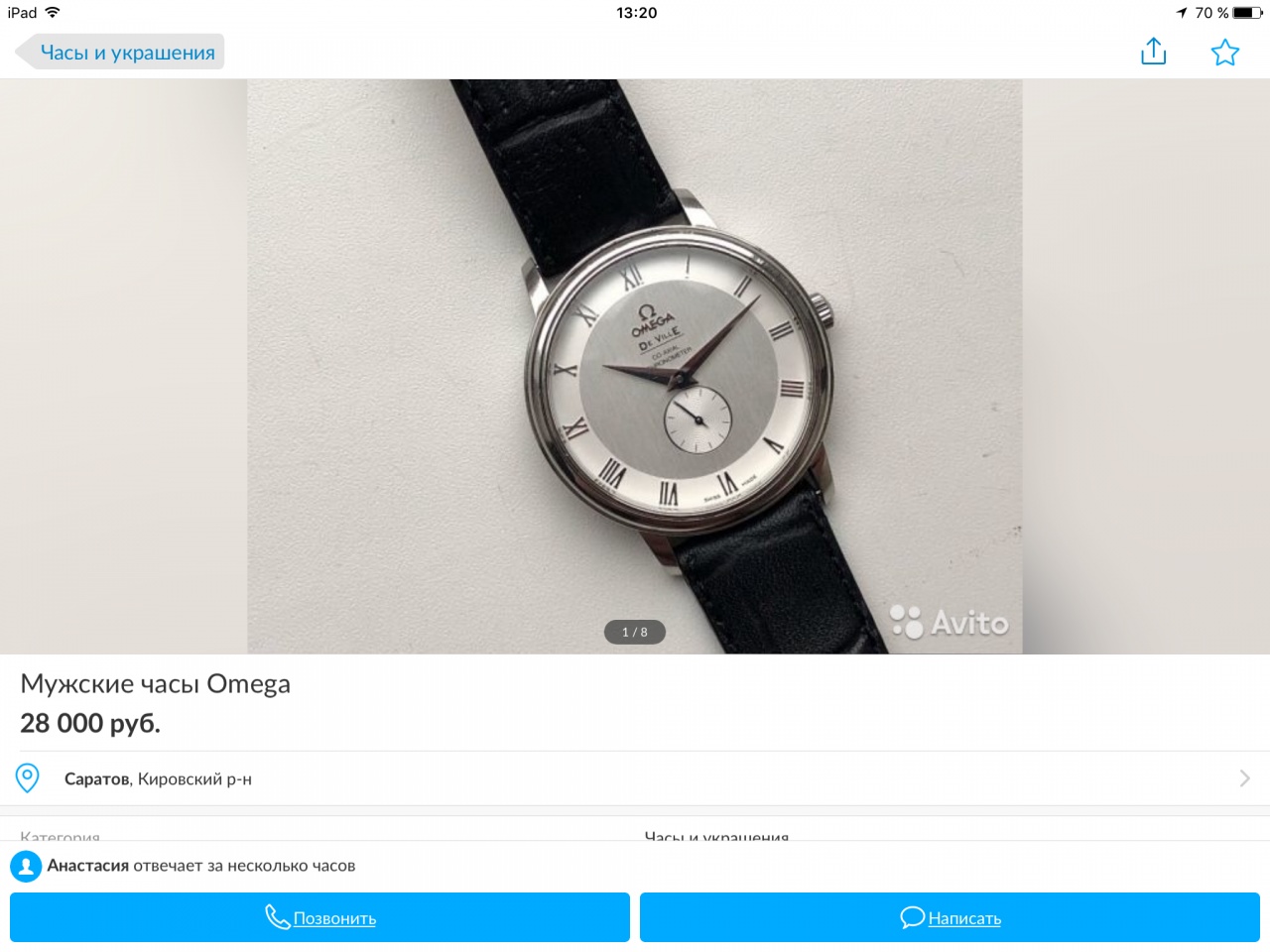
Task: Tap the 1 / 8 photo counter
Action: (x=635, y=633)
